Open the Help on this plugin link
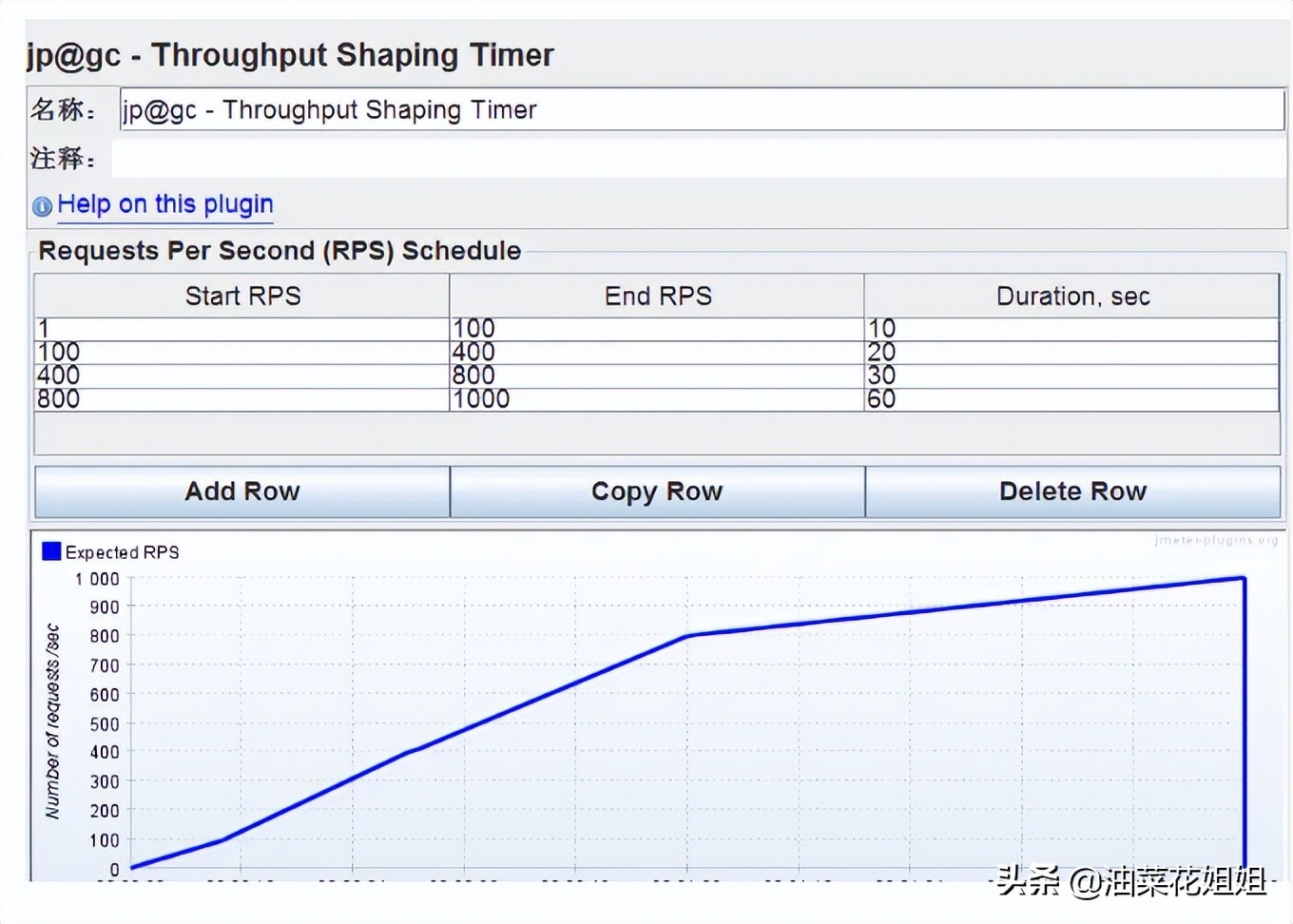The image size is (1293, 924). click(x=165, y=204)
